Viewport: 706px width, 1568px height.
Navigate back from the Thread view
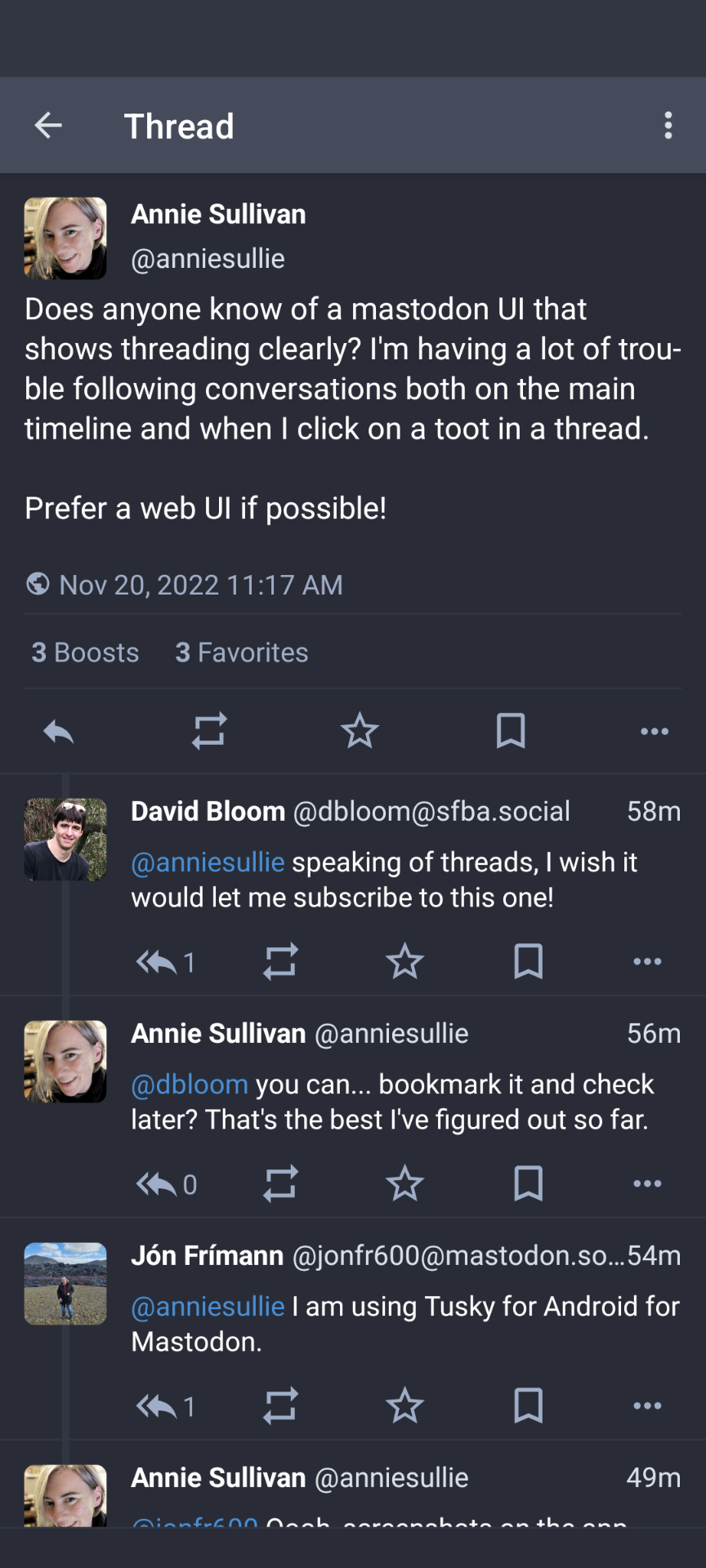point(48,125)
